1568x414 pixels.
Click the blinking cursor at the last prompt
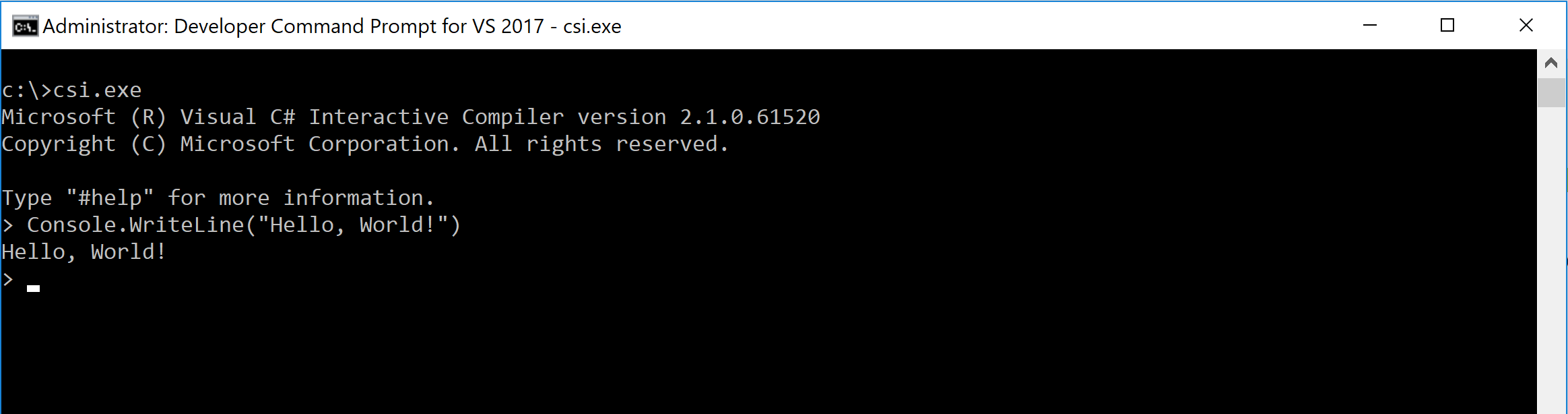(33, 289)
